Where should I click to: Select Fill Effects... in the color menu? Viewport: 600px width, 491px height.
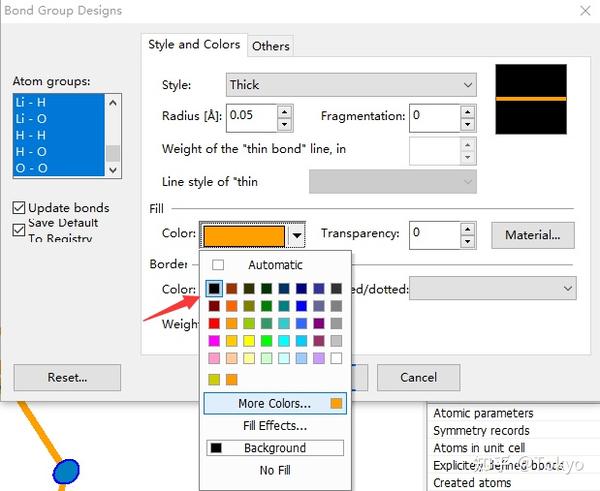click(275, 426)
